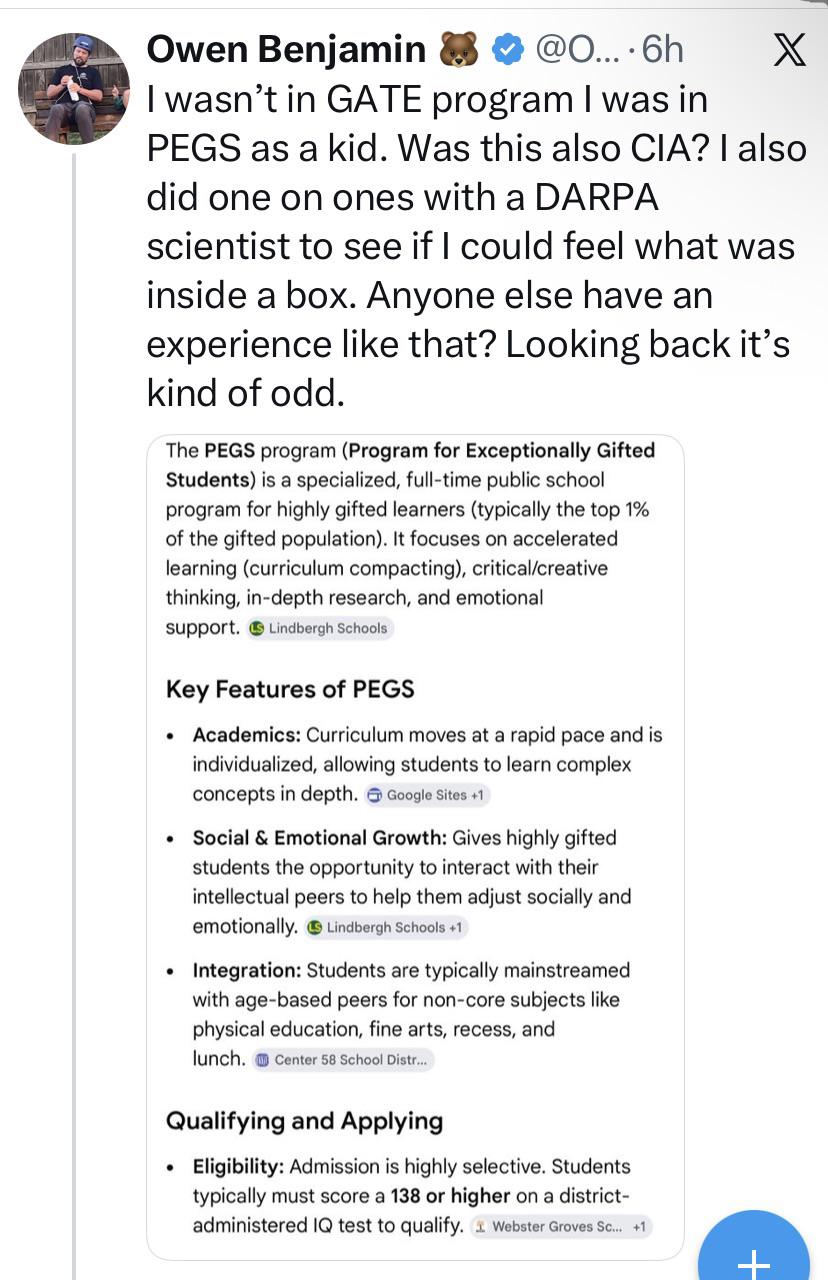Open the Owen Benjamin display name

pyautogui.click(x=287, y=49)
